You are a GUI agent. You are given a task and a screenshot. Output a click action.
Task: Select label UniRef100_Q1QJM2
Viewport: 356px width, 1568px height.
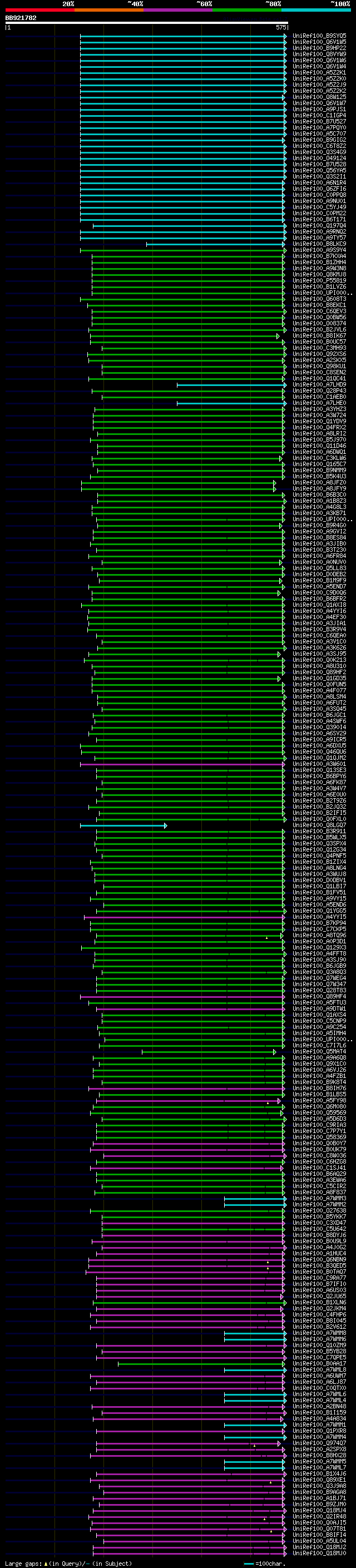[x=319, y=758]
